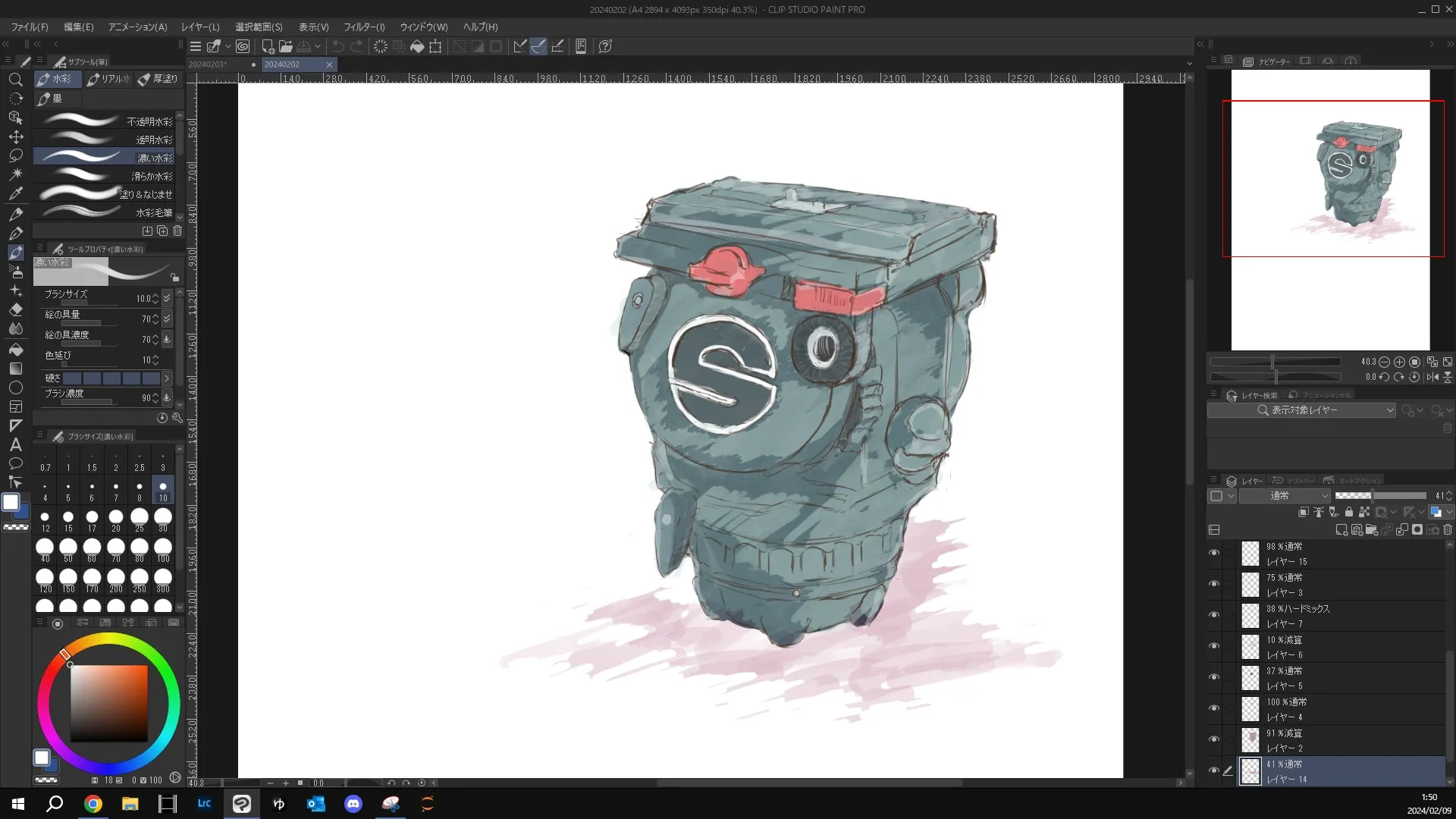This screenshot has width=1456, height=819.
Task: Flip canvas horizontally in Navigator
Action: 1432,377
